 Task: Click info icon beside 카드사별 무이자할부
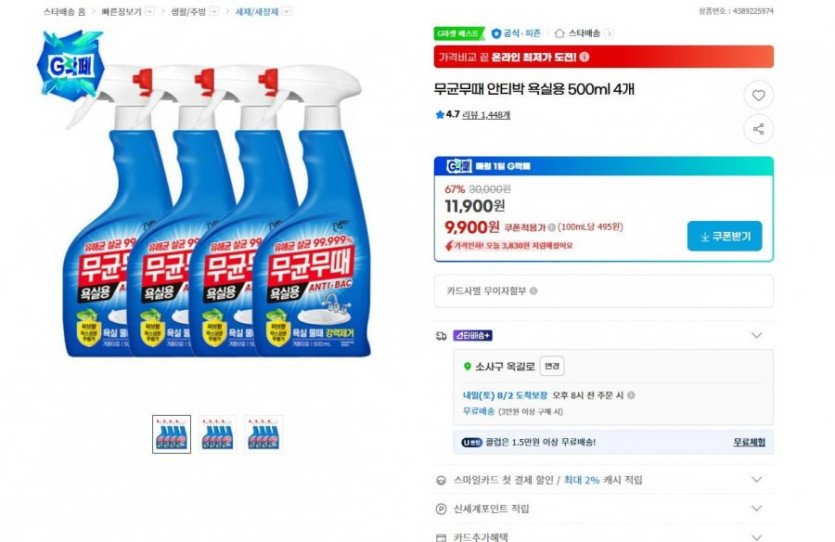[x=533, y=291]
